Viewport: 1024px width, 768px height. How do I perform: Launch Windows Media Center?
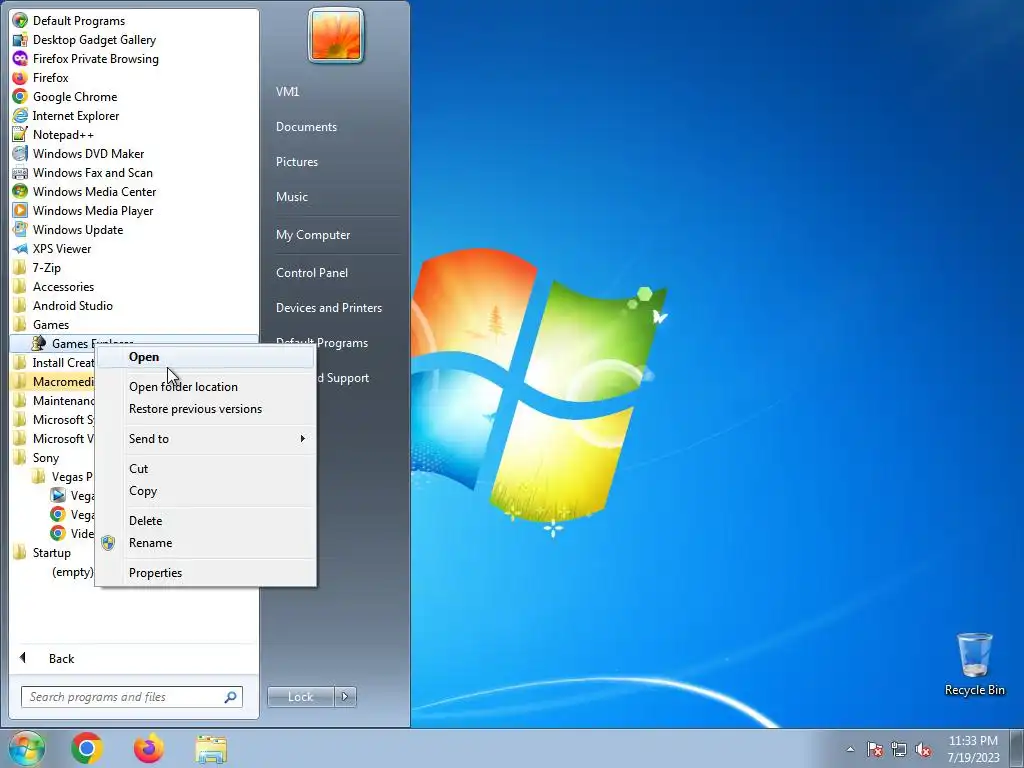click(84, 191)
